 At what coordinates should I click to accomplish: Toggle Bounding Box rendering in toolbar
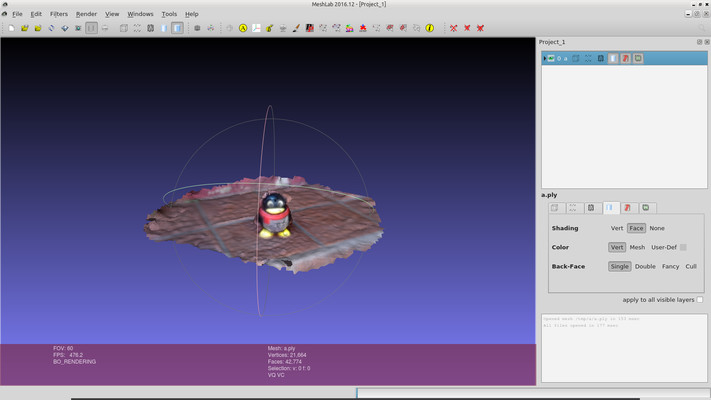click(x=124, y=28)
